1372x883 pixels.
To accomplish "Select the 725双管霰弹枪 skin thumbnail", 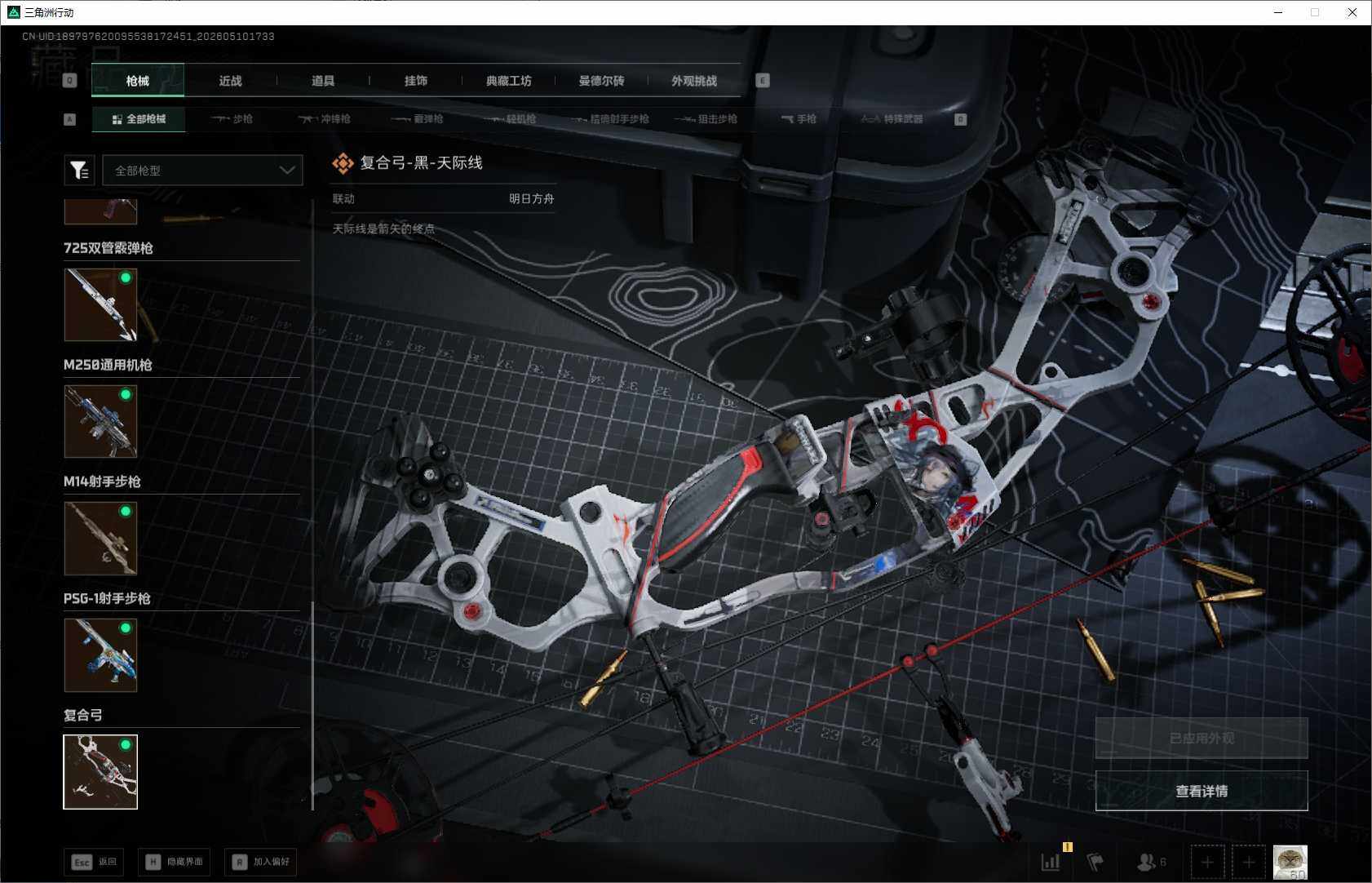I will [x=100, y=304].
